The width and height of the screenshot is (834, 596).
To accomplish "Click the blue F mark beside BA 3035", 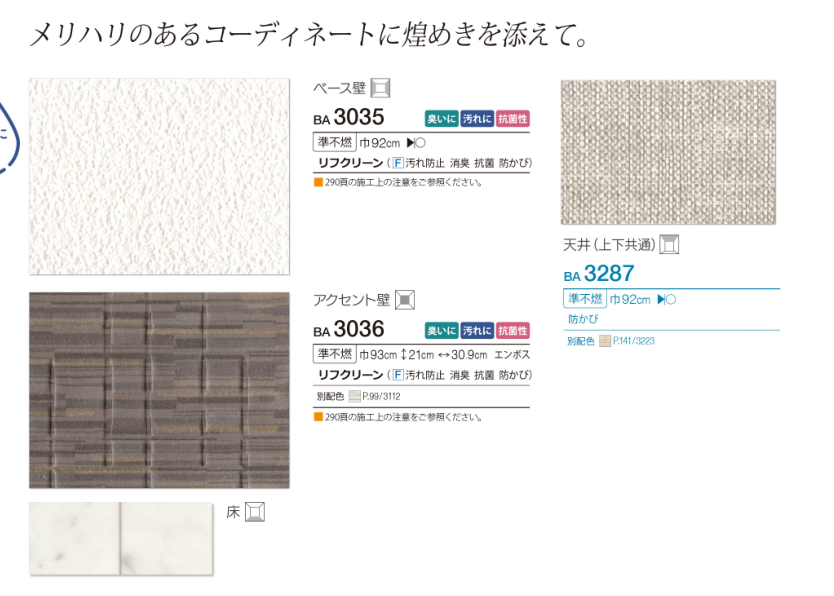I will click(x=398, y=163).
